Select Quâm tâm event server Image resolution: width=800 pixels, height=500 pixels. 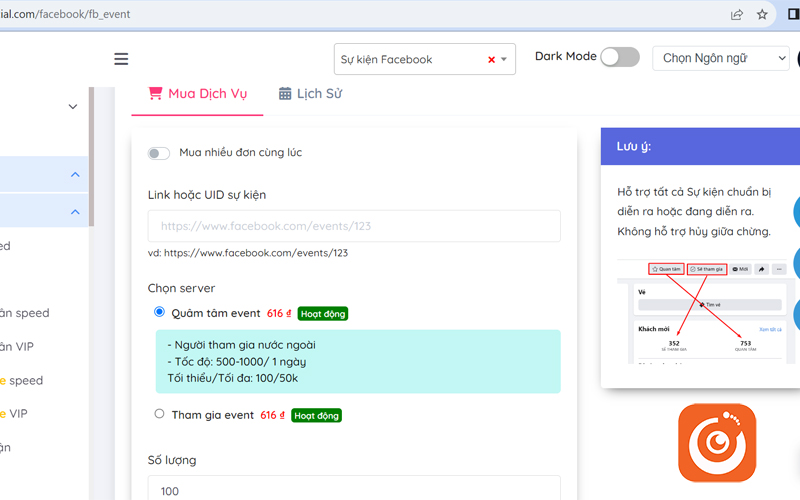pos(159,312)
